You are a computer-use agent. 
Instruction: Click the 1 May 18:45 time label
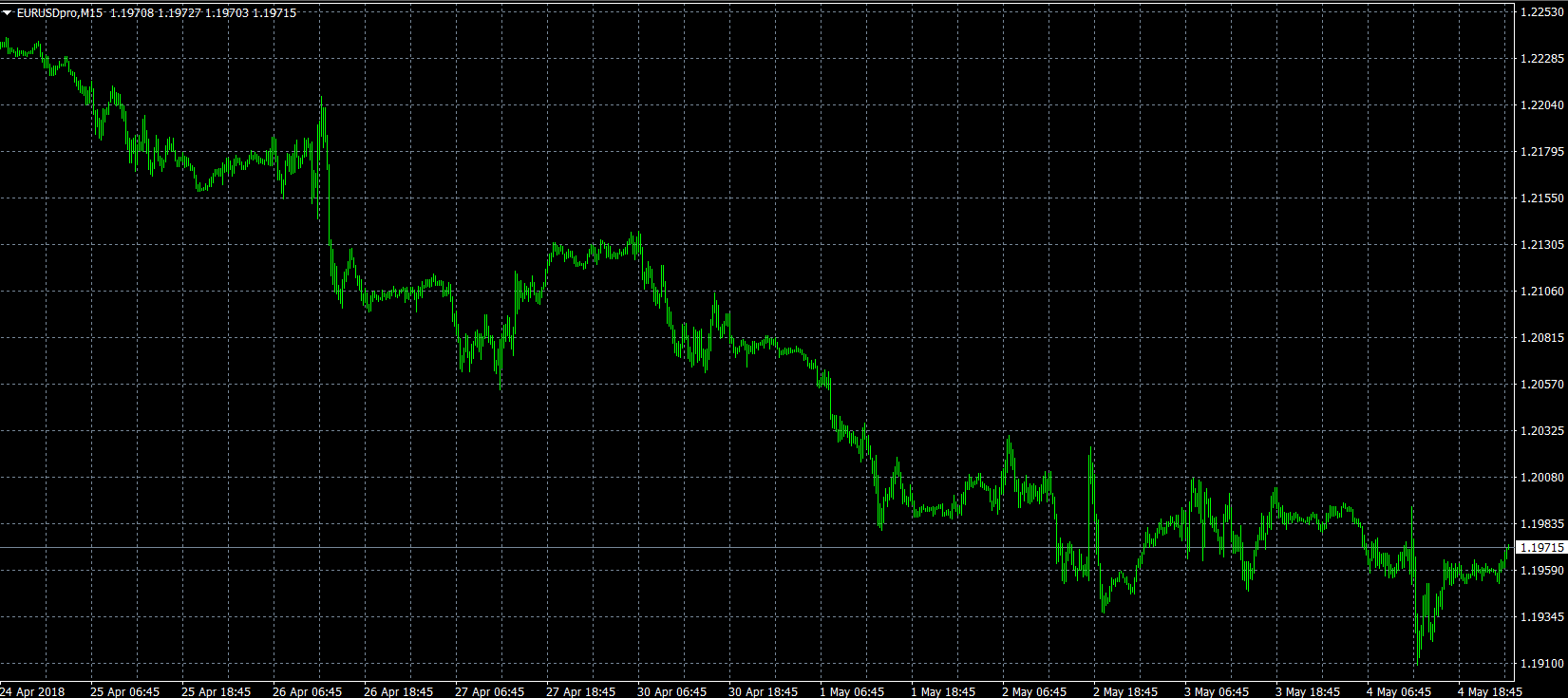tap(943, 691)
